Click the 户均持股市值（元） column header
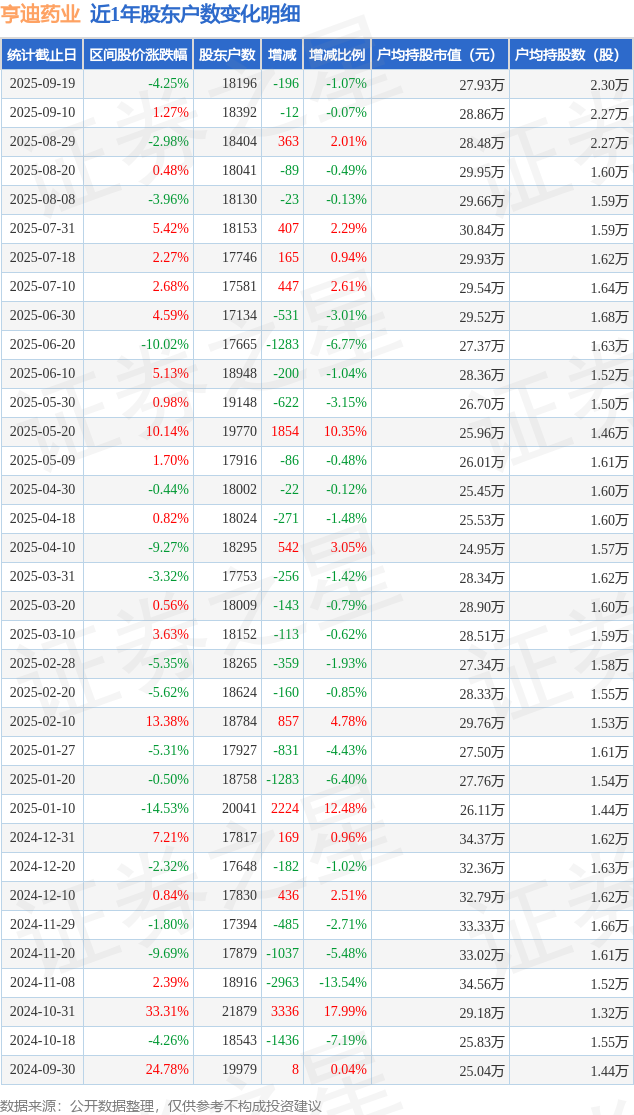The image size is (634, 1115). click(x=440, y=55)
